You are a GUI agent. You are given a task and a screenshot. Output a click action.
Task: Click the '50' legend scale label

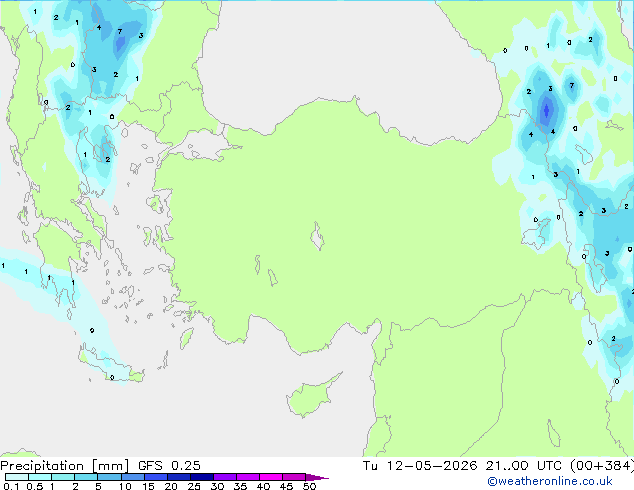tap(309, 486)
